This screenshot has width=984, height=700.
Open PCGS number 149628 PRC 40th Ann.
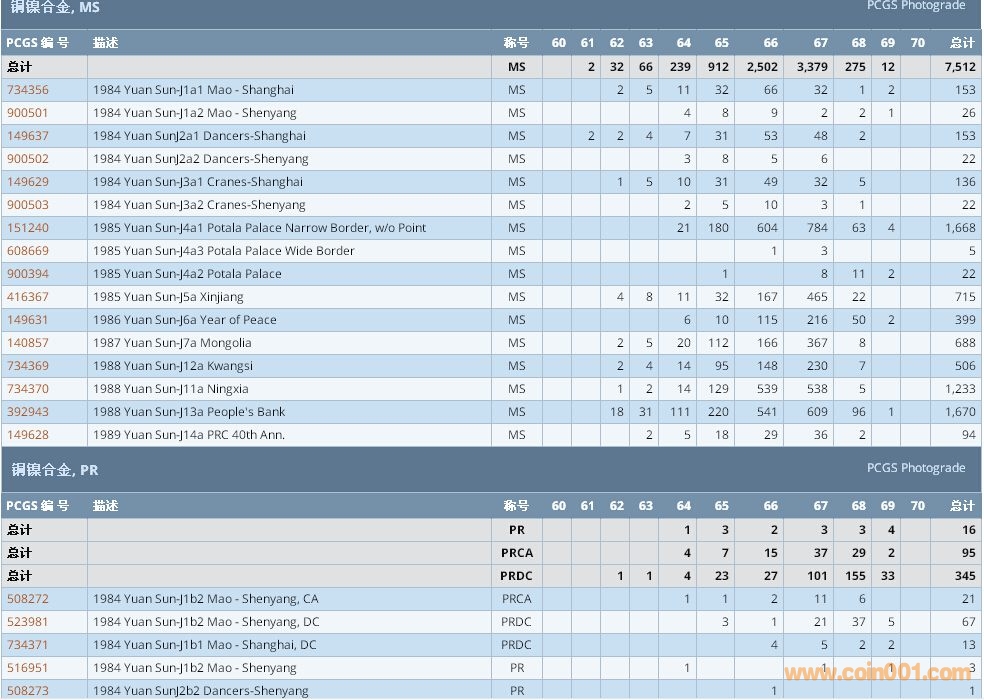point(28,435)
